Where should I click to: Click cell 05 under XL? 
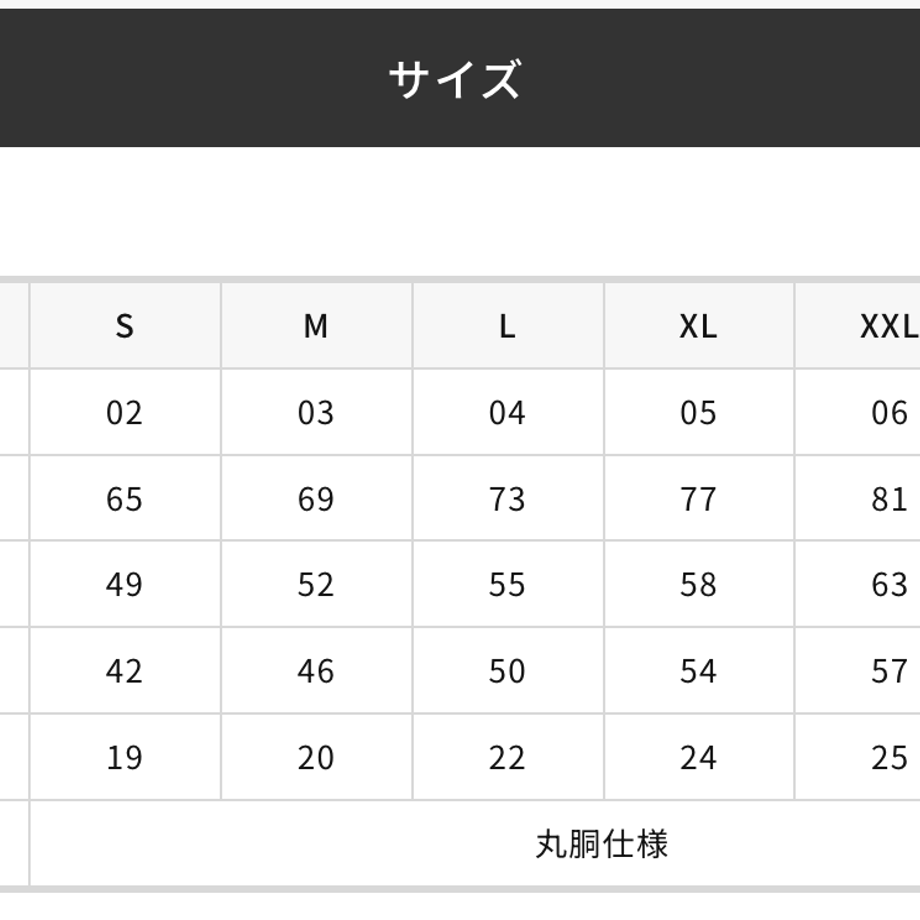(699, 412)
